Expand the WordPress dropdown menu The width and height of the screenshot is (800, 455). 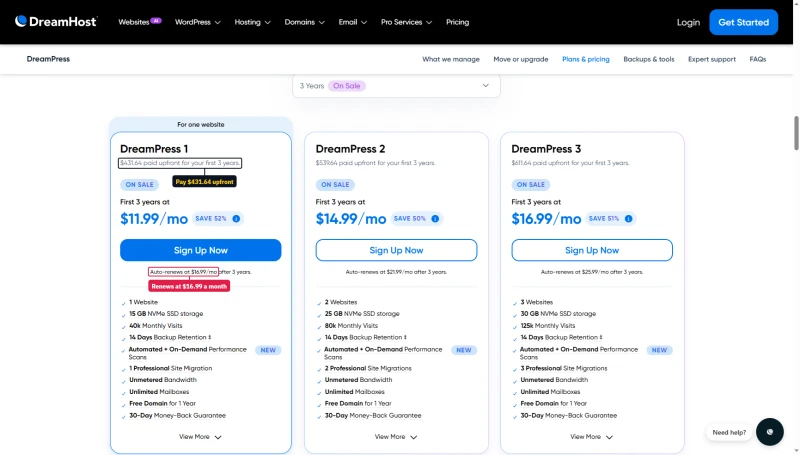click(x=197, y=22)
